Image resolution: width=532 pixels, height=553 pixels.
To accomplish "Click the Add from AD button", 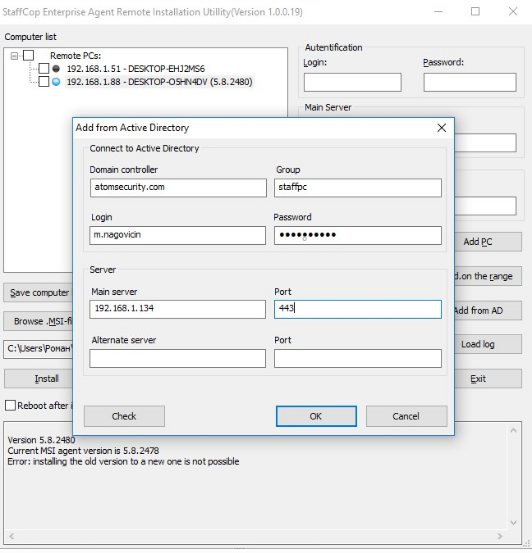I will click(x=488, y=310).
